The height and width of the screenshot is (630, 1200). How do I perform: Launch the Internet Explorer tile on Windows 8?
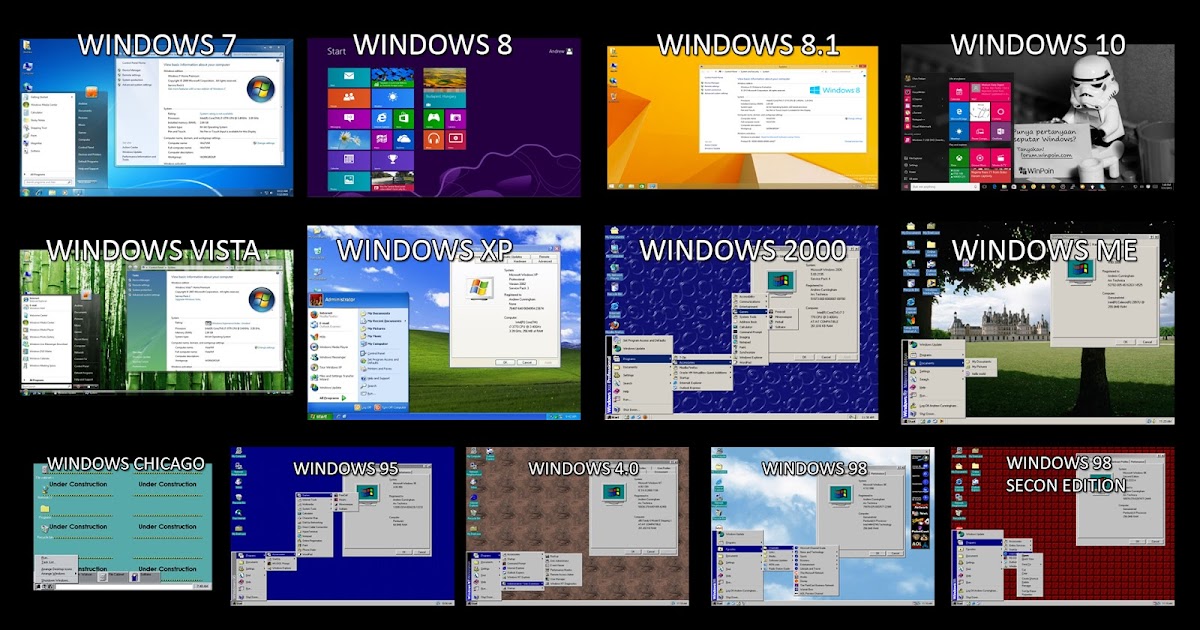pyautogui.click(x=380, y=118)
